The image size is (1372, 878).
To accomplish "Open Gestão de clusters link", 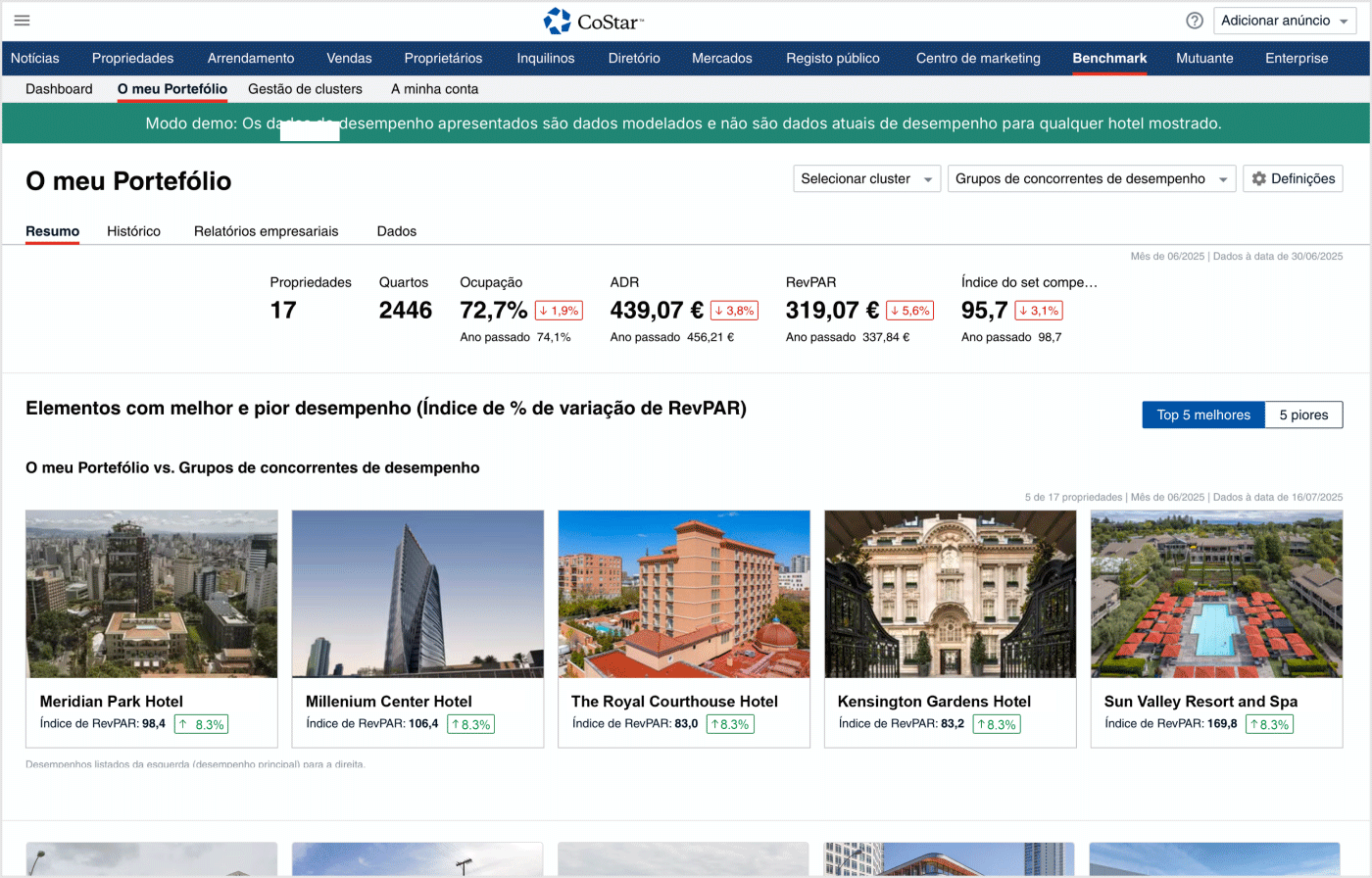I will tap(305, 89).
